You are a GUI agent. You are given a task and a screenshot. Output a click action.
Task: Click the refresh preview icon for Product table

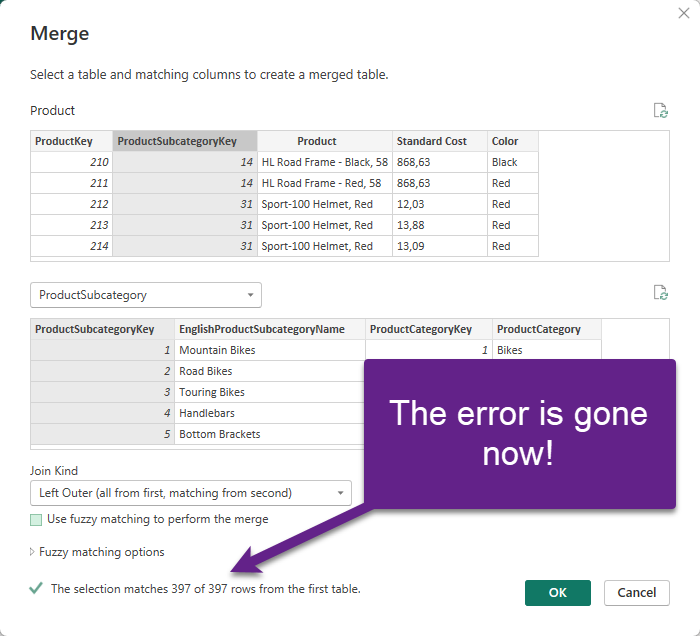pos(660,110)
